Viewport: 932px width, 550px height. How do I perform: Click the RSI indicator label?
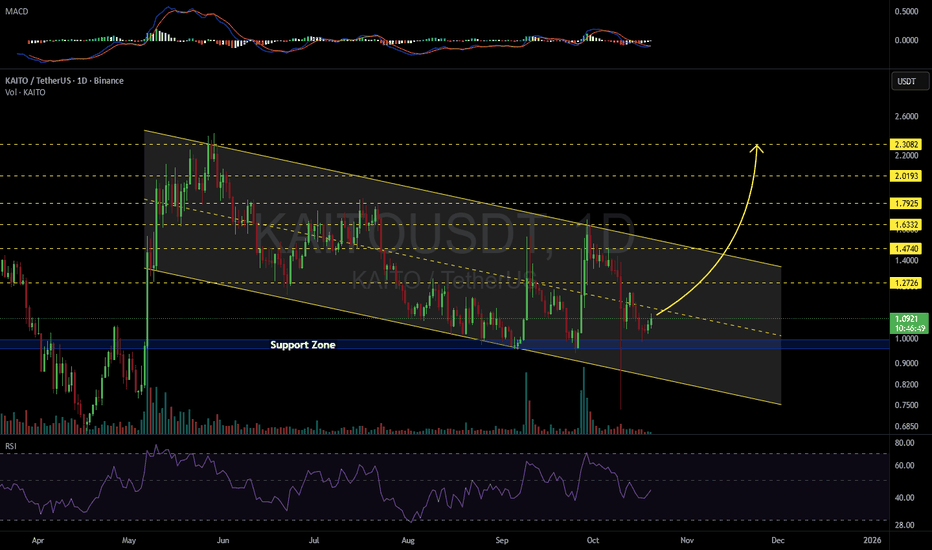click(11, 446)
